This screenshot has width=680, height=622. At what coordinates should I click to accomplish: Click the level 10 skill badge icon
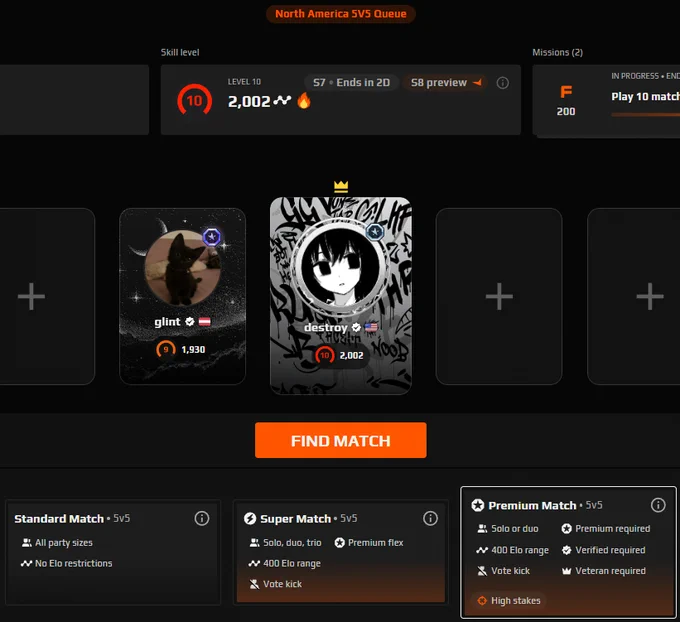pos(194,101)
